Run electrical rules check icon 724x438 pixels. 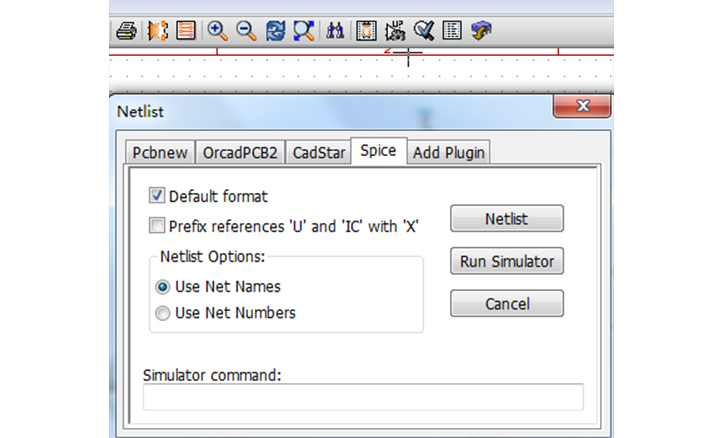[424, 31]
